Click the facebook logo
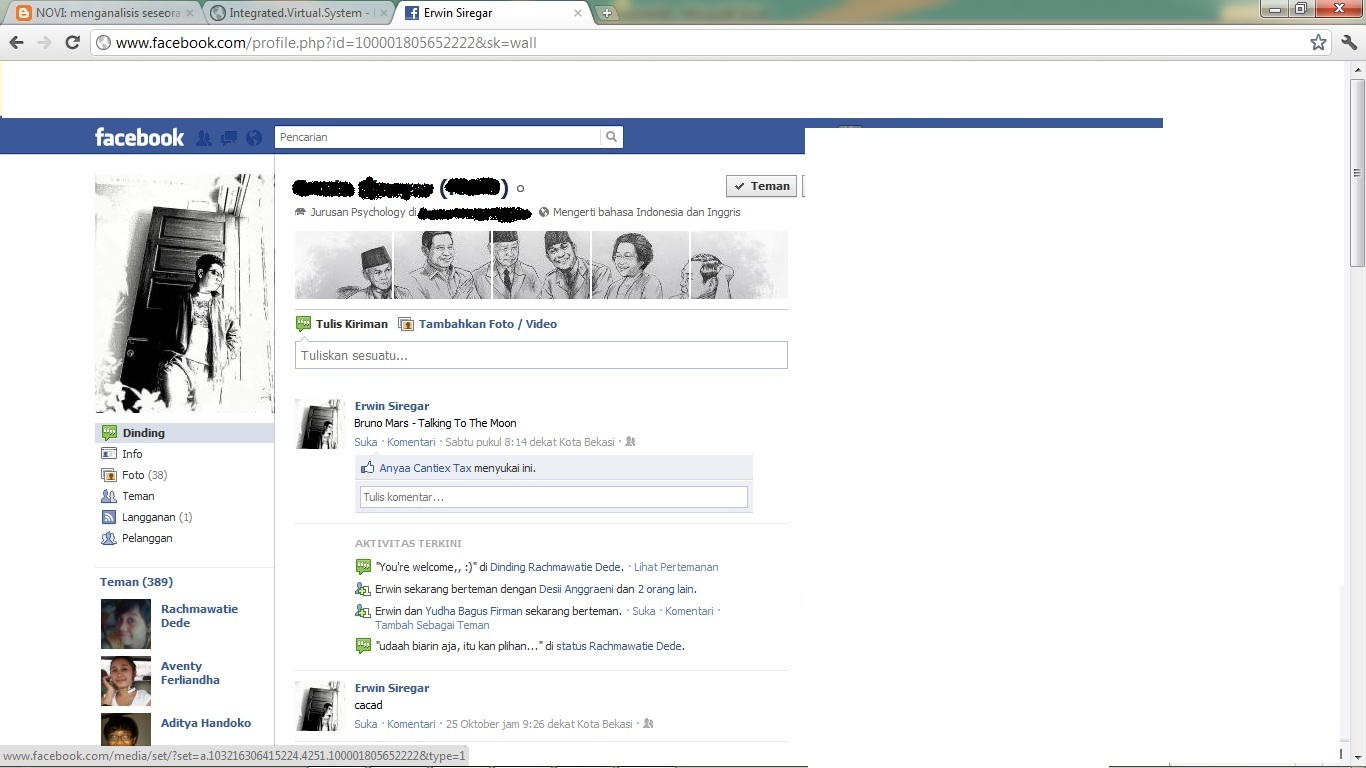This screenshot has width=1366, height=768. (139, 137)
